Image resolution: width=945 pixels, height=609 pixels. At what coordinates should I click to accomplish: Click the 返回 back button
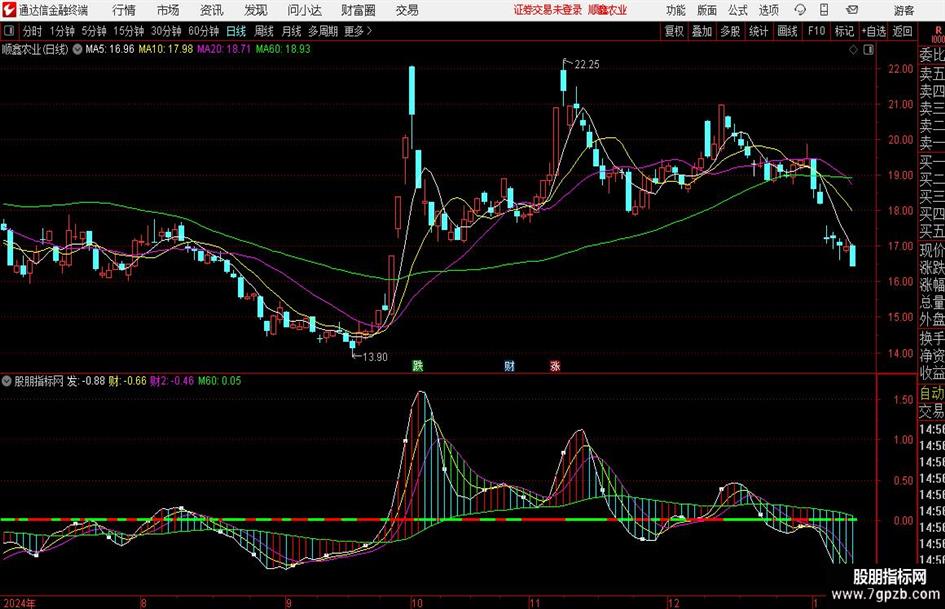pos(902,31)
